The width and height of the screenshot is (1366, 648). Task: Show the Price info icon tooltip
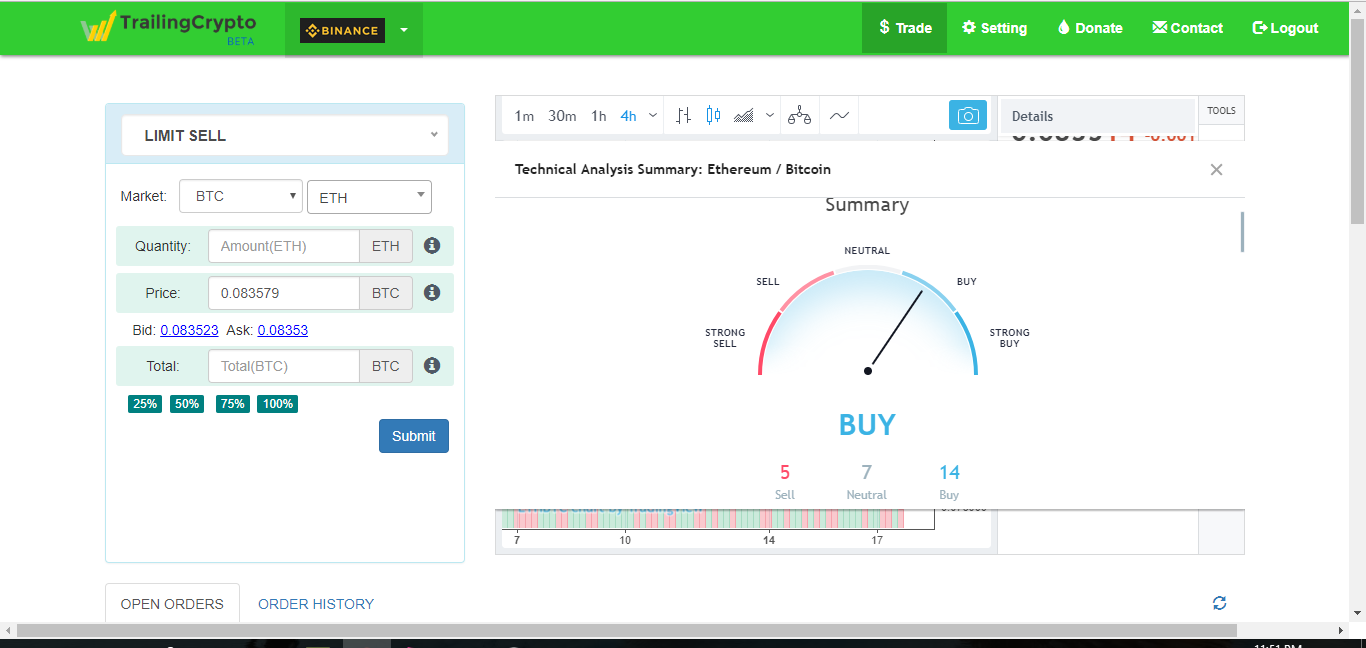(x=432, y=292)
